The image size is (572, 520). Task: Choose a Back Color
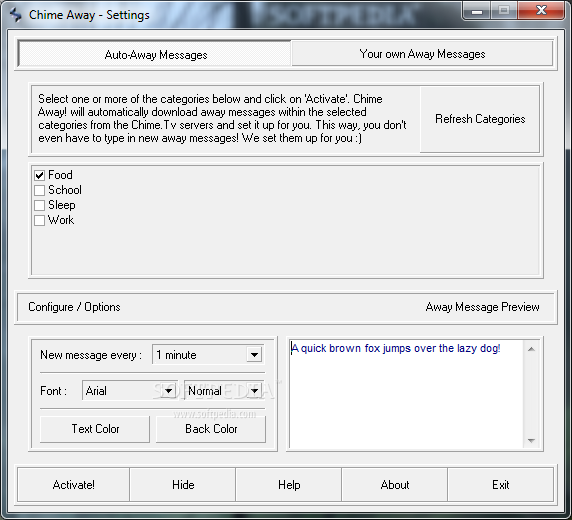point(211,429)
